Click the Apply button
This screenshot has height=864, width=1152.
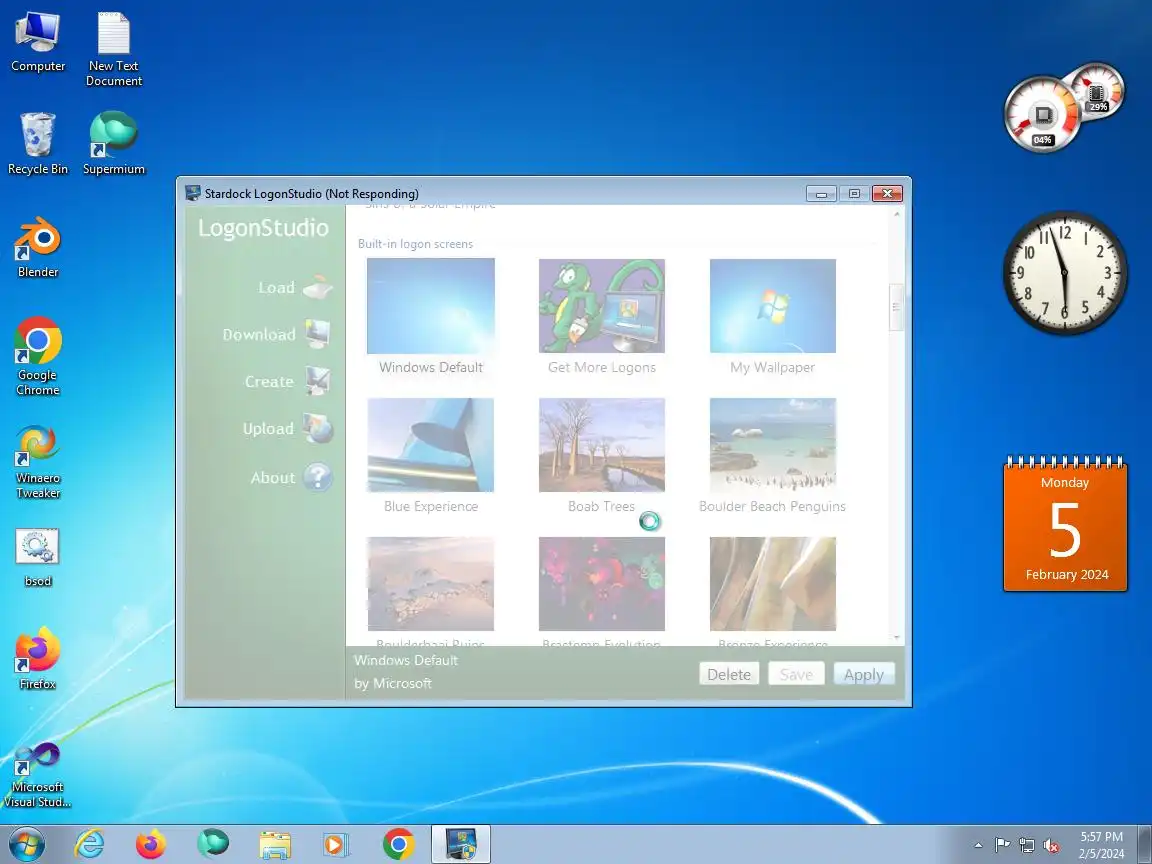(x=863, y=674)
